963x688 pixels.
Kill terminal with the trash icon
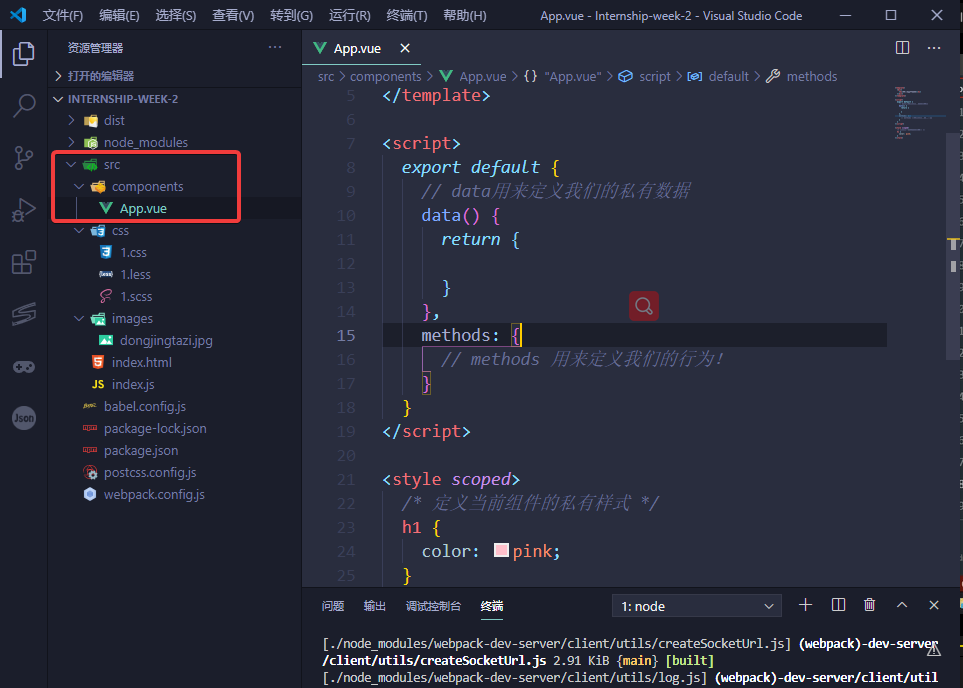(870, 605)
